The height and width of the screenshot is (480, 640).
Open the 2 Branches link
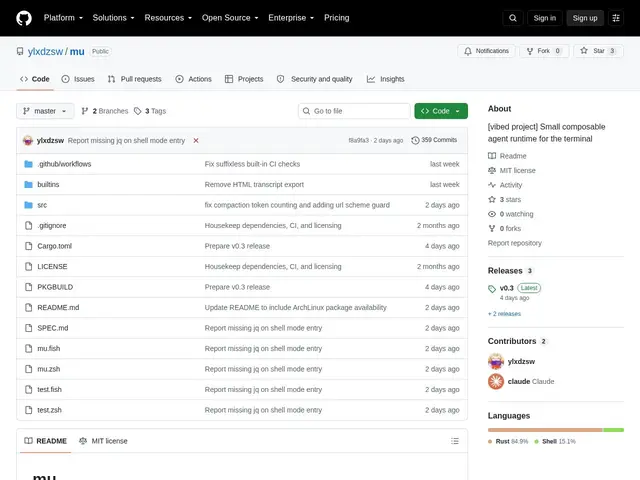tap(104, 111)
